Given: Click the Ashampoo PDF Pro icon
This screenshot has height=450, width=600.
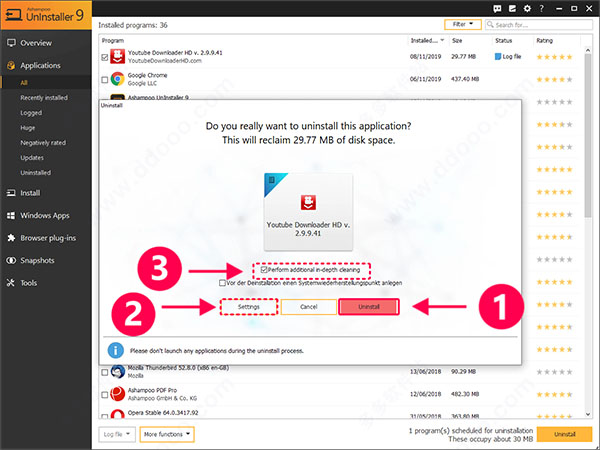Looking at the screenshot, I should pyautogui.click(x=117, y=394).
